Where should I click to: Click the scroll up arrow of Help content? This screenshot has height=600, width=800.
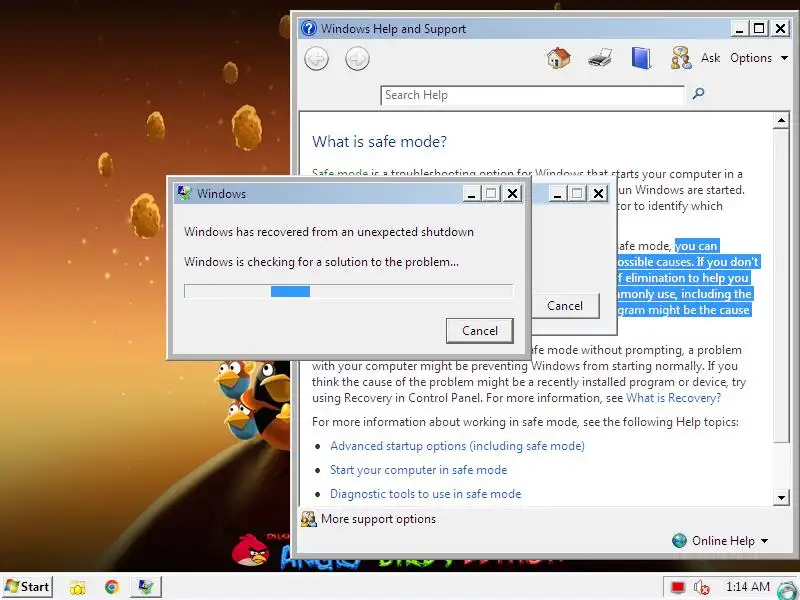pos(781,121)
